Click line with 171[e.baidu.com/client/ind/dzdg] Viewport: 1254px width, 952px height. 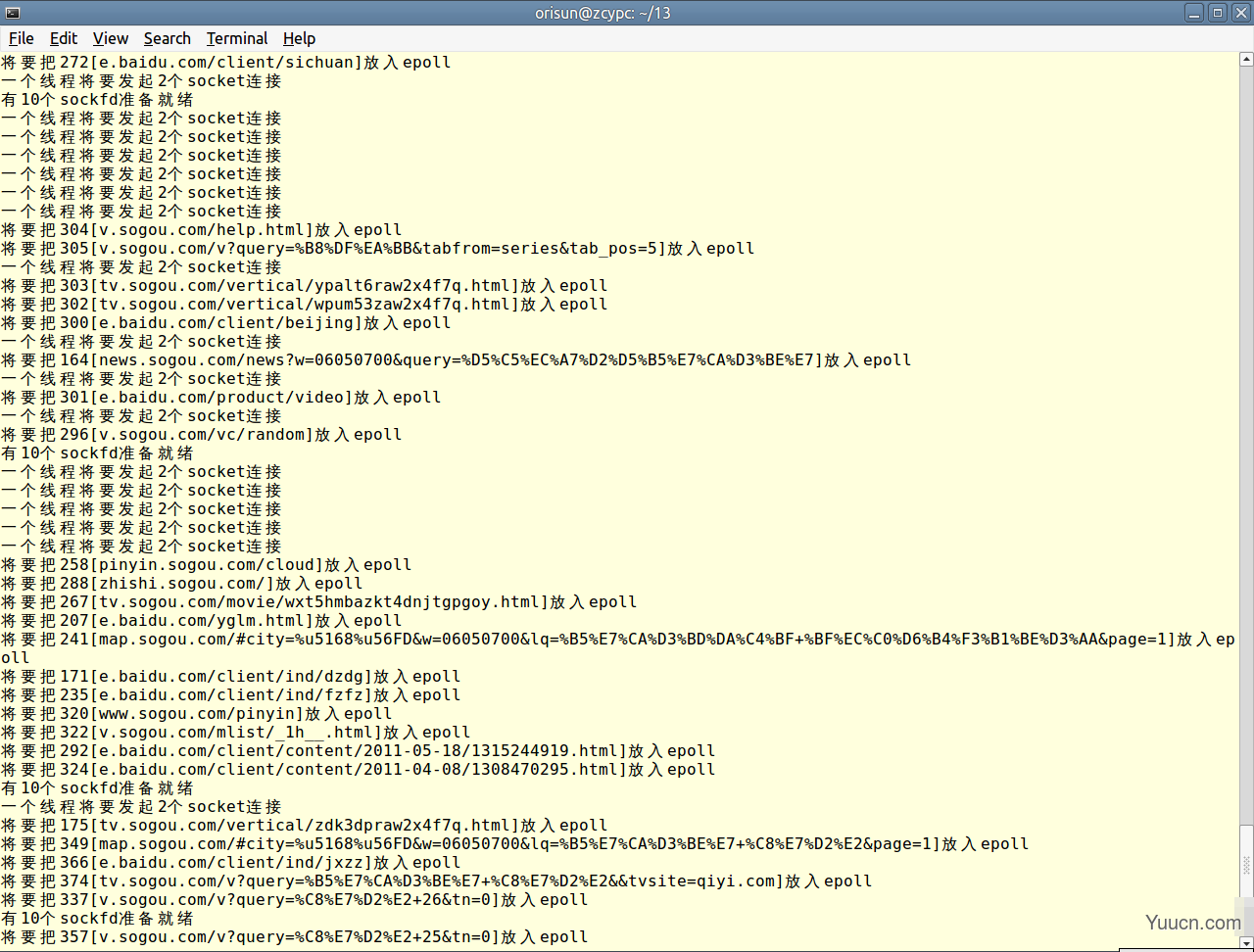[x=231, y=677]
